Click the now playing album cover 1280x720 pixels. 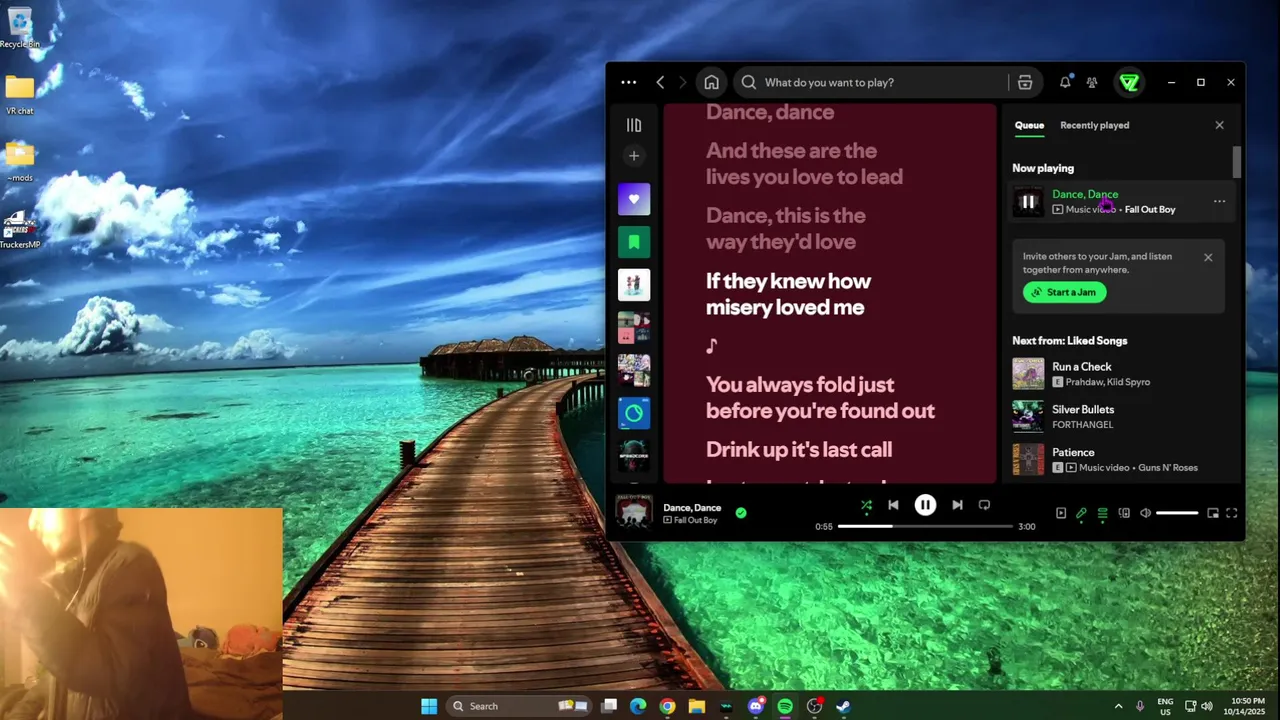point(634,512)
